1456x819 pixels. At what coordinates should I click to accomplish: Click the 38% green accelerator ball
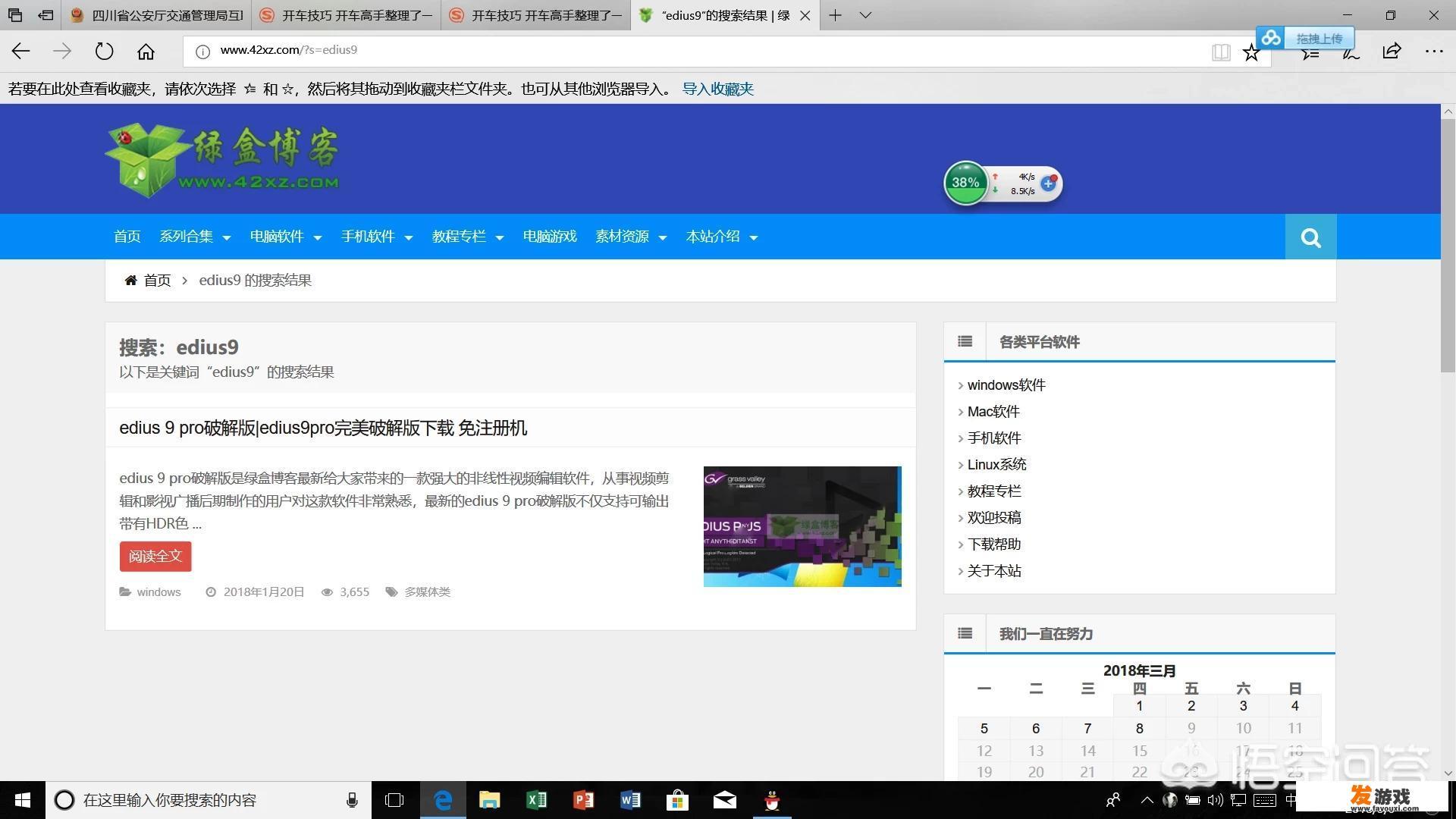coord(965,183)
